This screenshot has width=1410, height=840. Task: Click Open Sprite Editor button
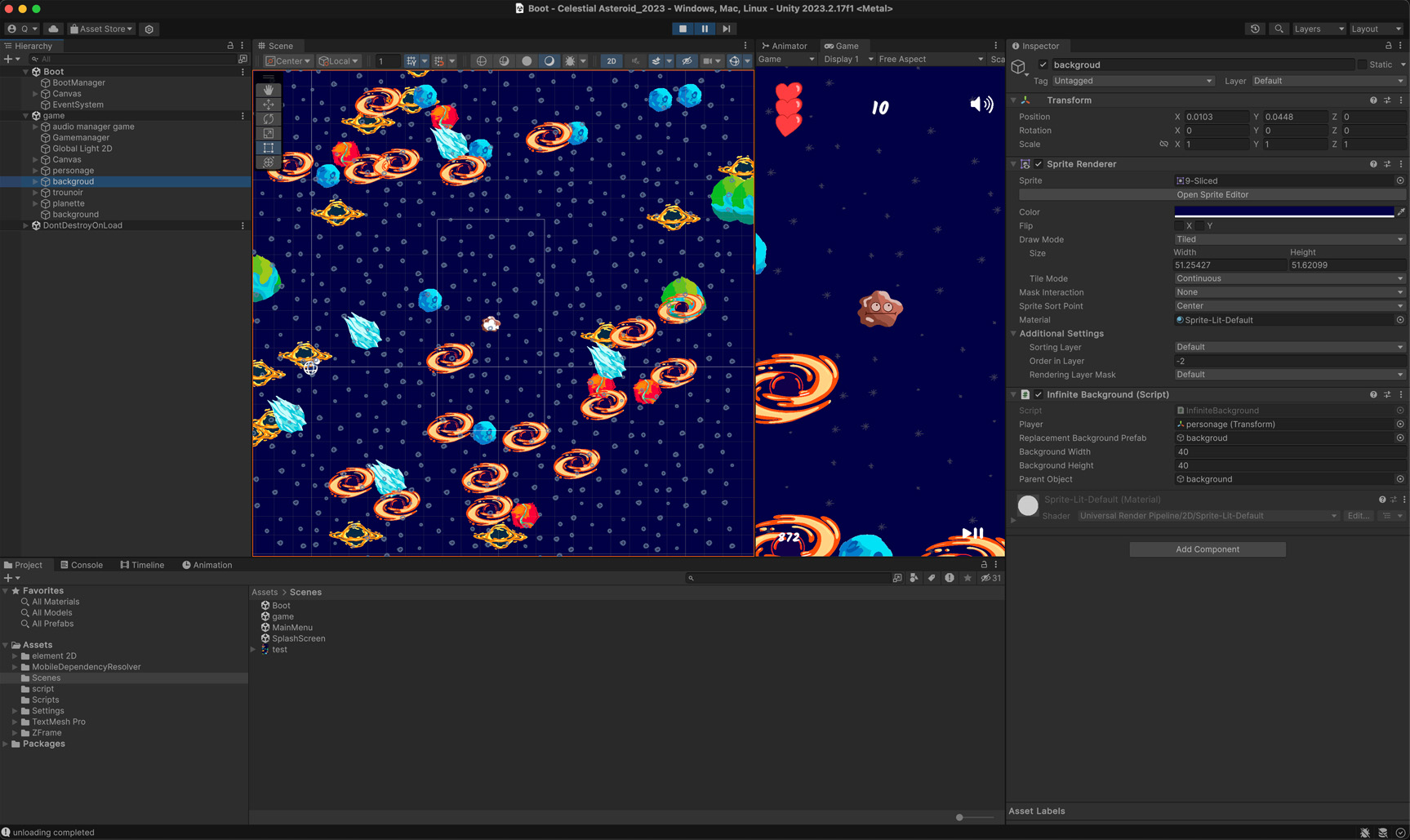[1212, 195]
